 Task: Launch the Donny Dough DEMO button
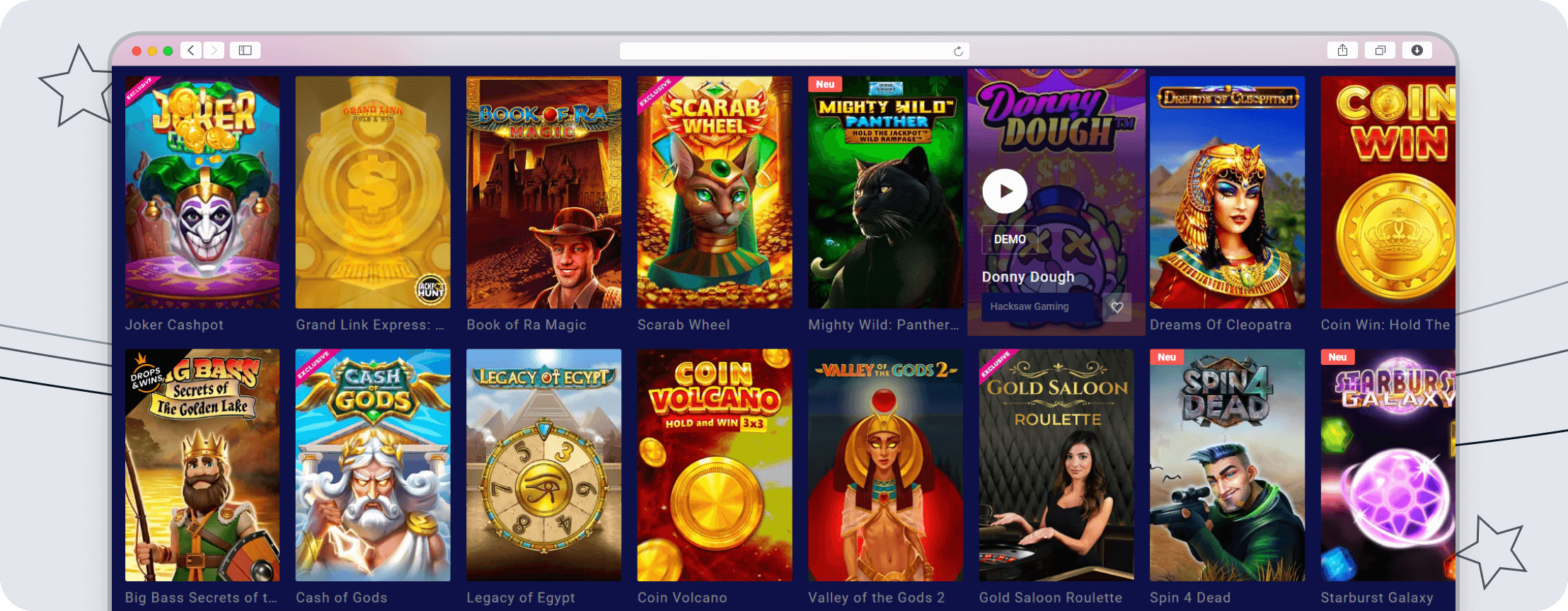[x=1010, y=240]
